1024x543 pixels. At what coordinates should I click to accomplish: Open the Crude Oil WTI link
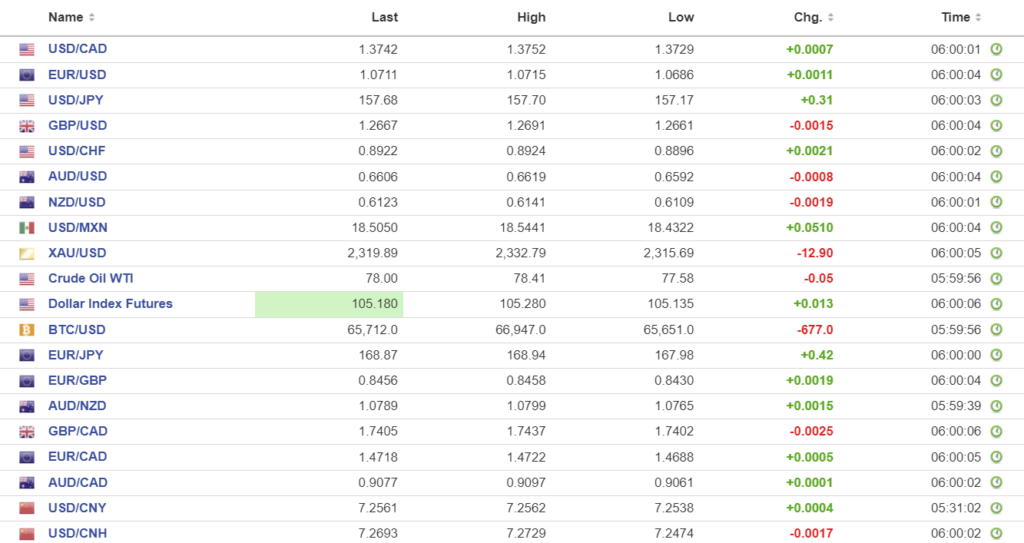pos(89,279)
